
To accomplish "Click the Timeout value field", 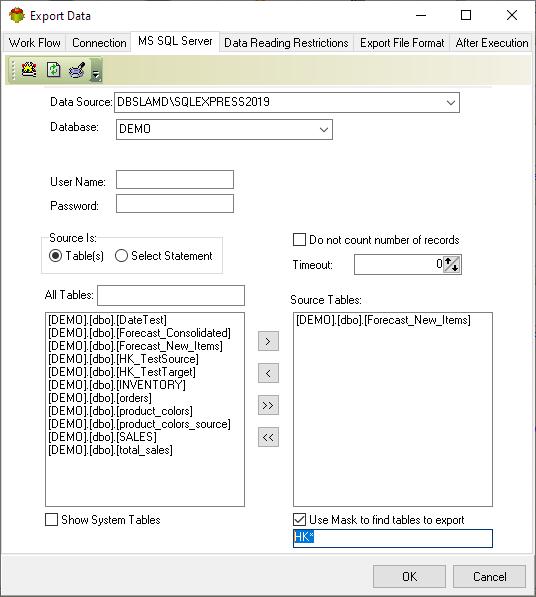I will (399, 264).
